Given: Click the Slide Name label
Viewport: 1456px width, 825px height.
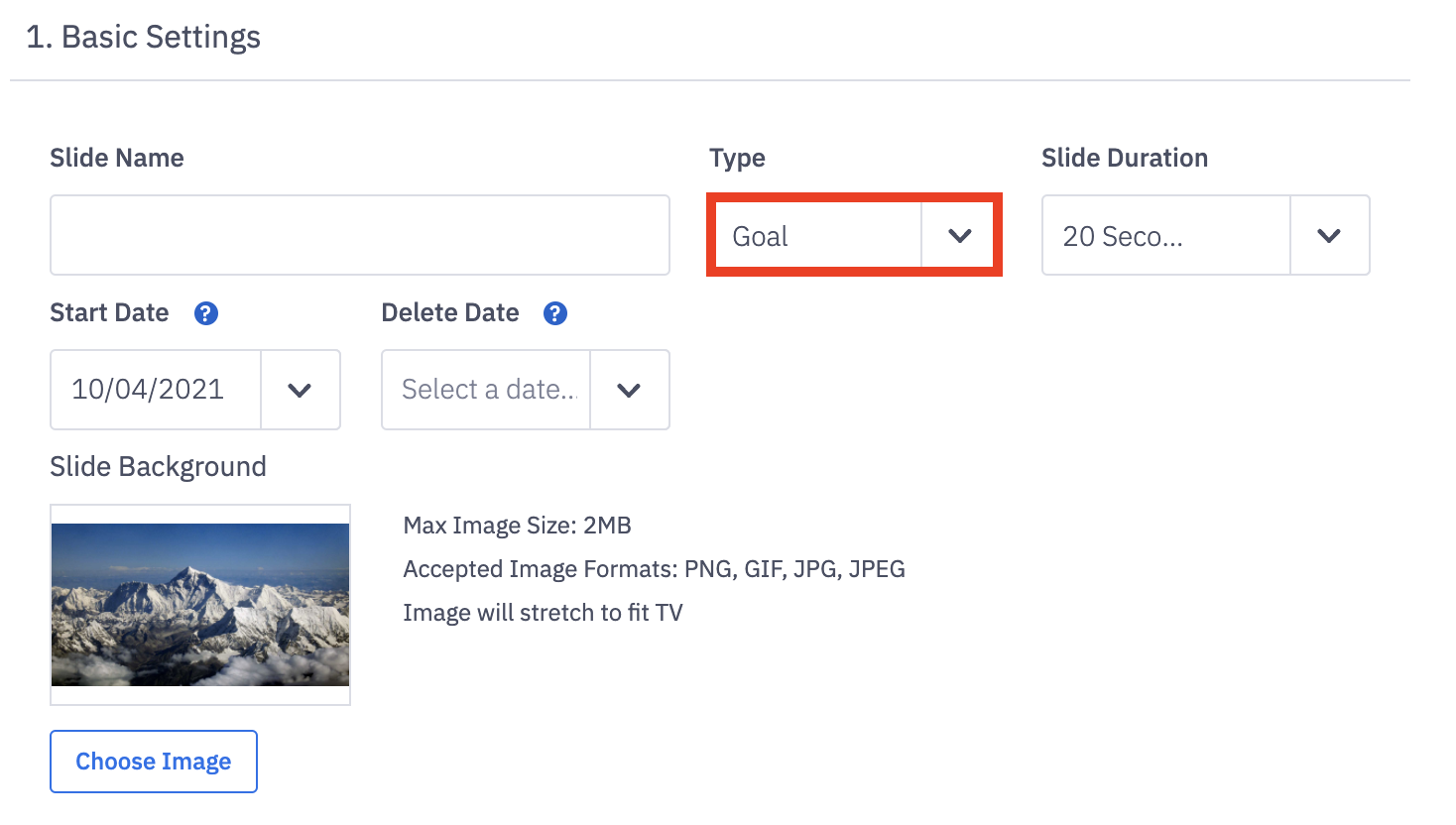Looking at the screenshot, I should (117, 159).
